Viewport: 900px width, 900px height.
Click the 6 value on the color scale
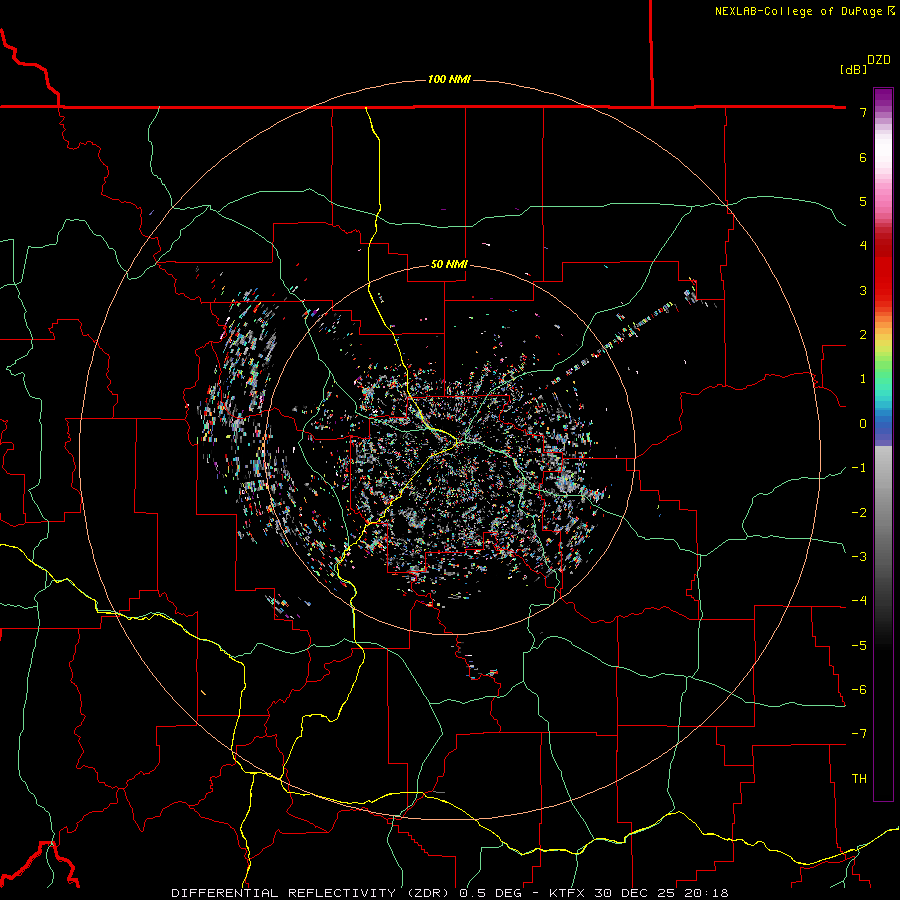(x=863, y=157)
